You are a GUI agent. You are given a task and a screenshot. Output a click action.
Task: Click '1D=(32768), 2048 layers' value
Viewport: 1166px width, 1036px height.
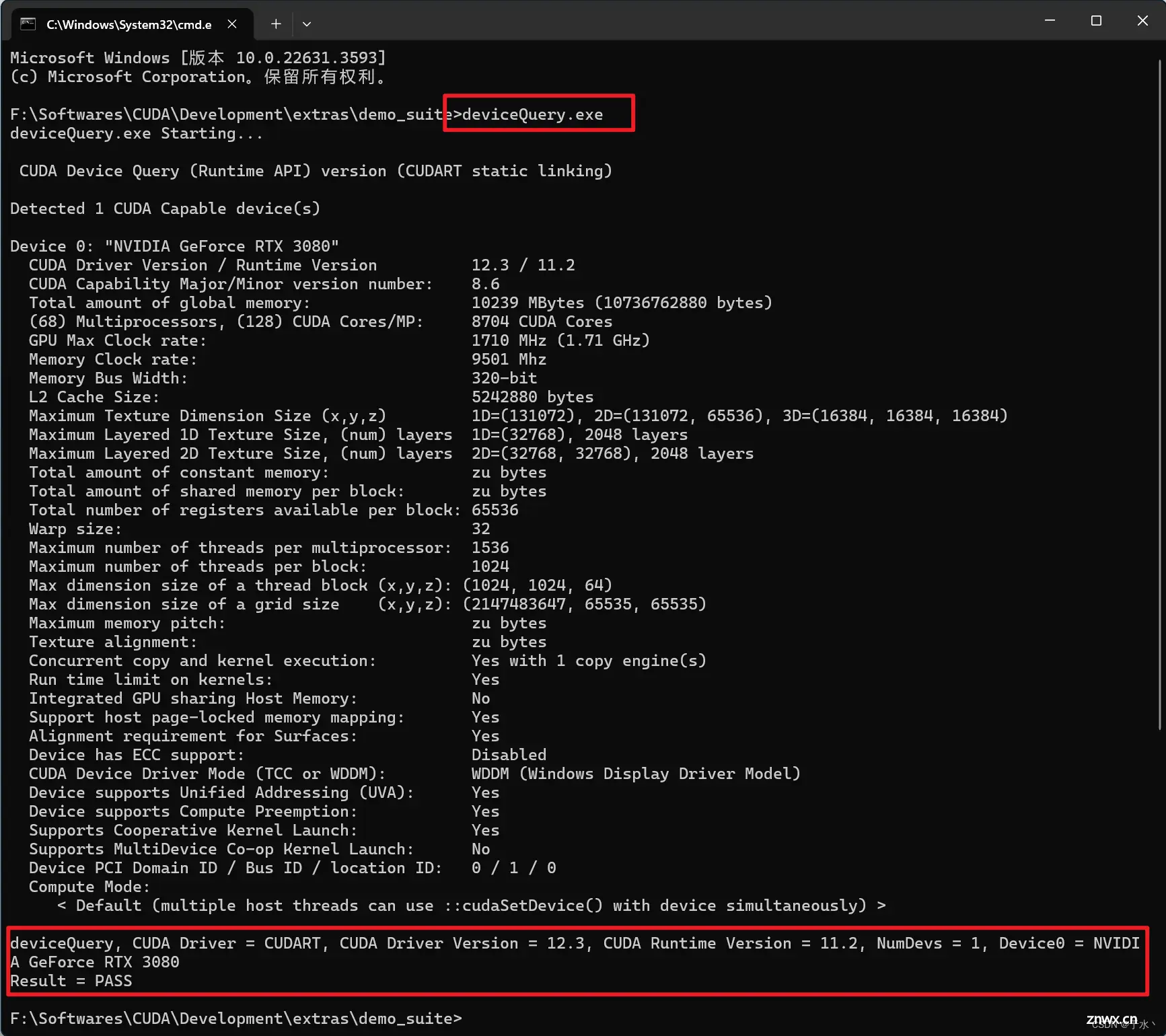pos(580,435)
